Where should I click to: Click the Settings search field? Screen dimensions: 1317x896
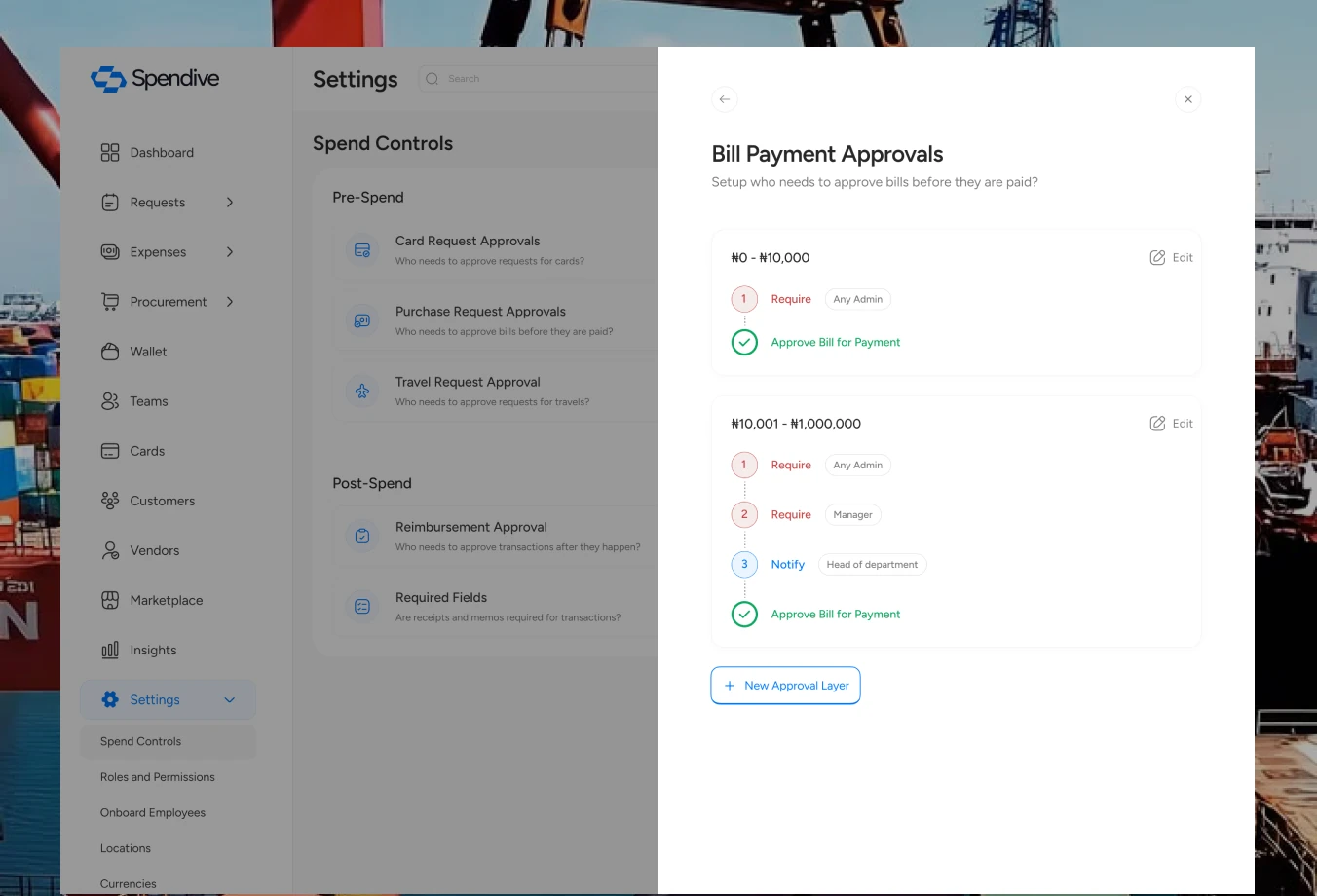(539, 79)
